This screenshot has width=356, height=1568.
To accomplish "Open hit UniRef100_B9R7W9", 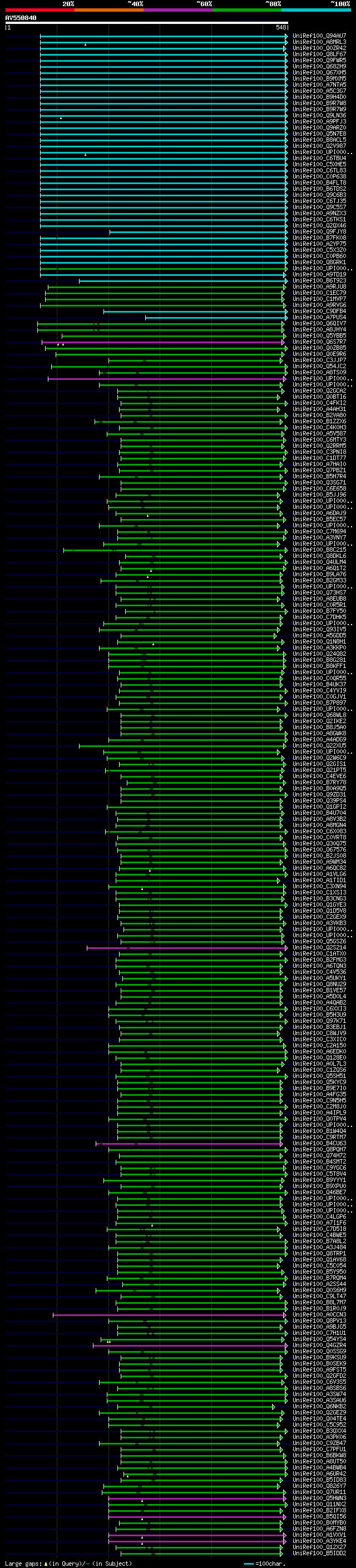I will tap(319, 109).
